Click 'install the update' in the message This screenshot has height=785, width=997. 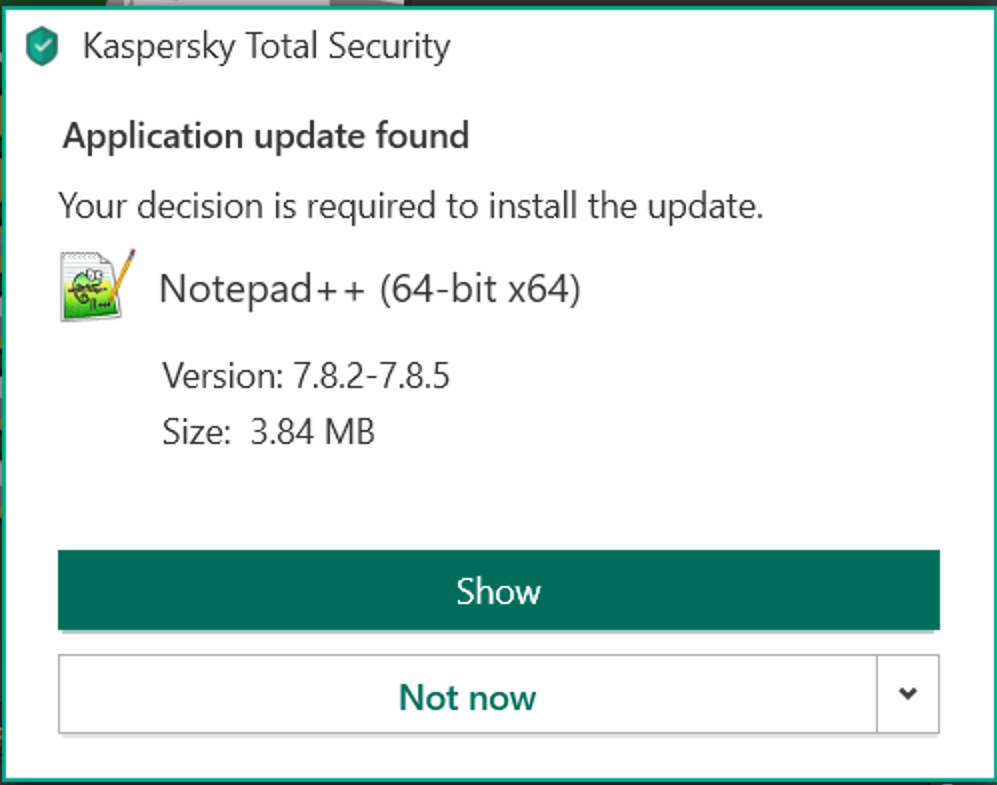coord(626,206)
